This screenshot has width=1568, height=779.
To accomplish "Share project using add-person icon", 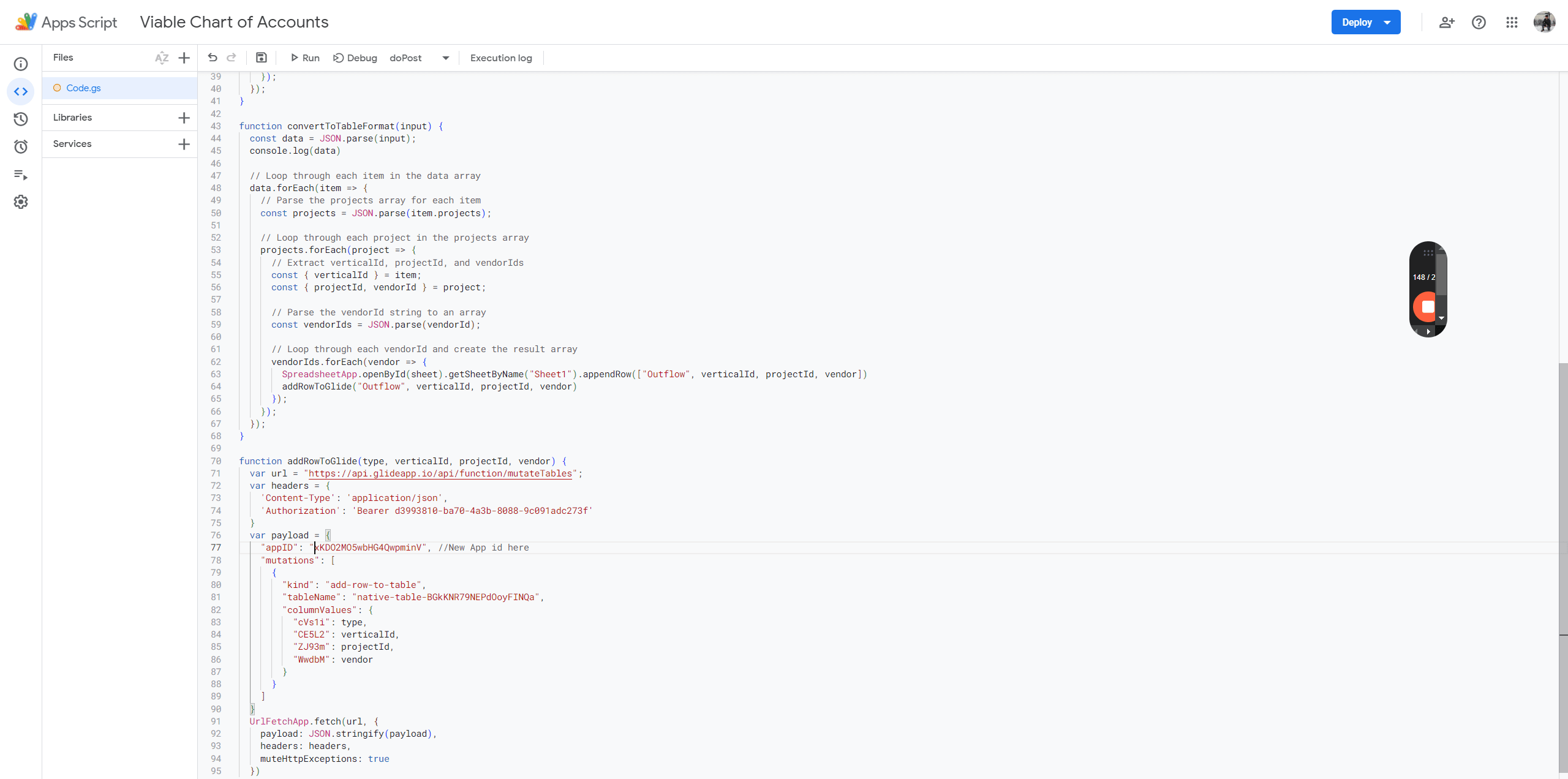I will [x=1447, y=23].
